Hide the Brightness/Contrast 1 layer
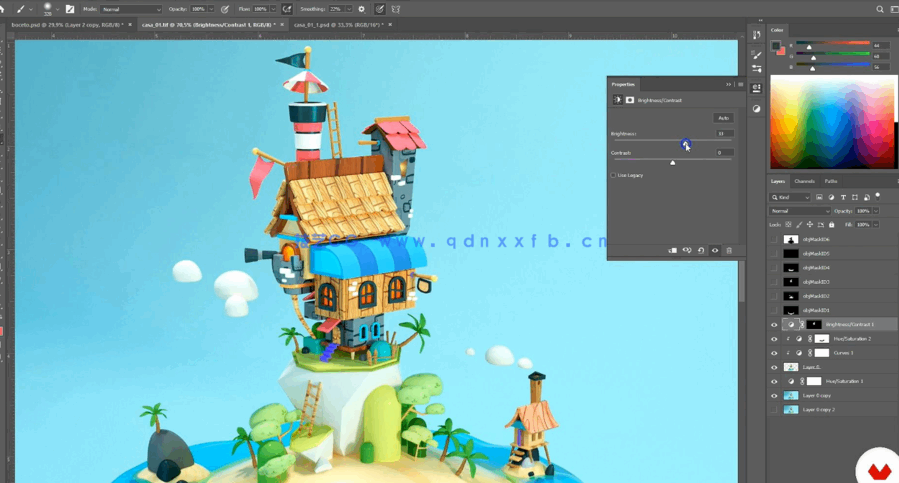The width and height of the screenshot is (899, 483). 774,325
